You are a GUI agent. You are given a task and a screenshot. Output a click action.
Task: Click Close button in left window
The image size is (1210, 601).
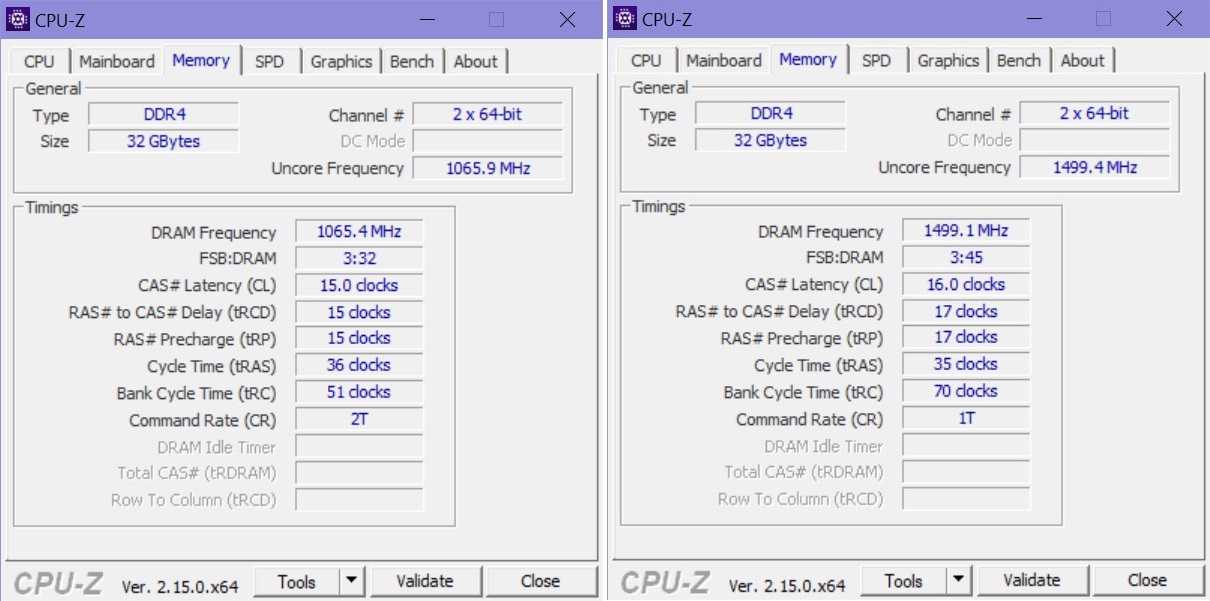[540, 581]
